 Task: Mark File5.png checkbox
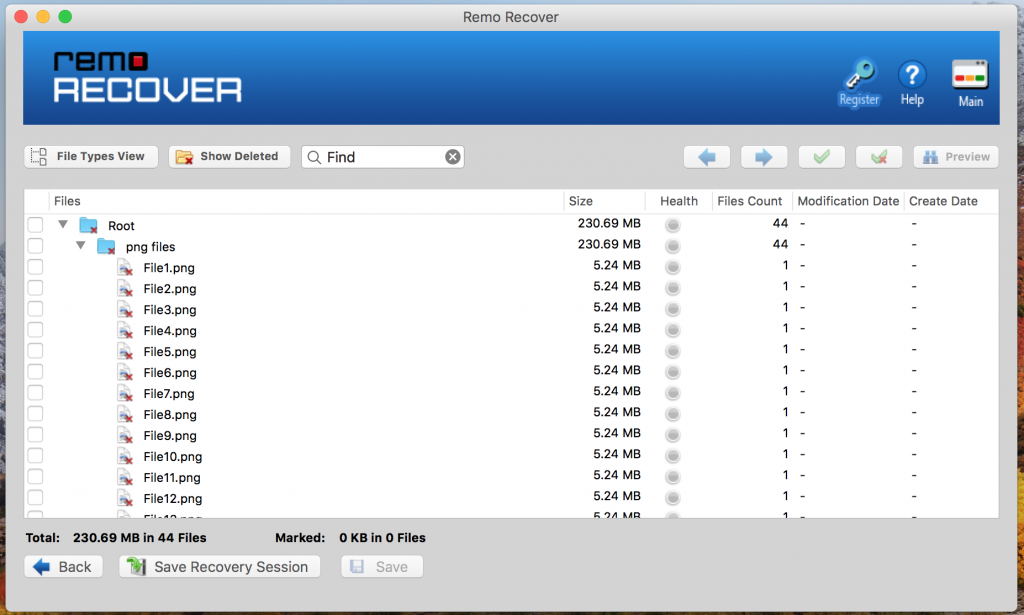pos(35,351)
